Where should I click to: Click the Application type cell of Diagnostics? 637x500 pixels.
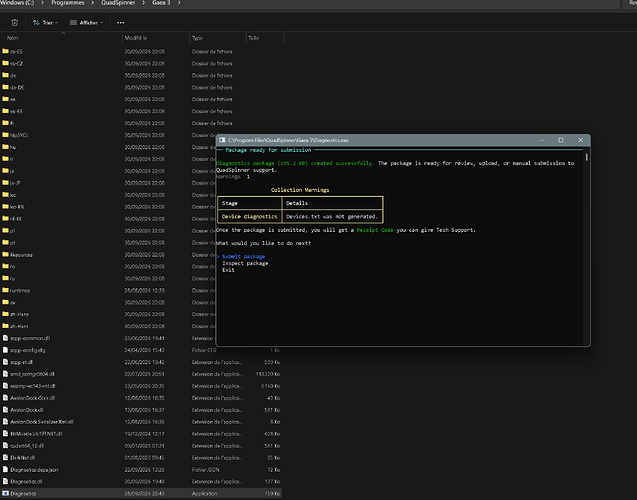pyautogui.click(x=204, y=494)
